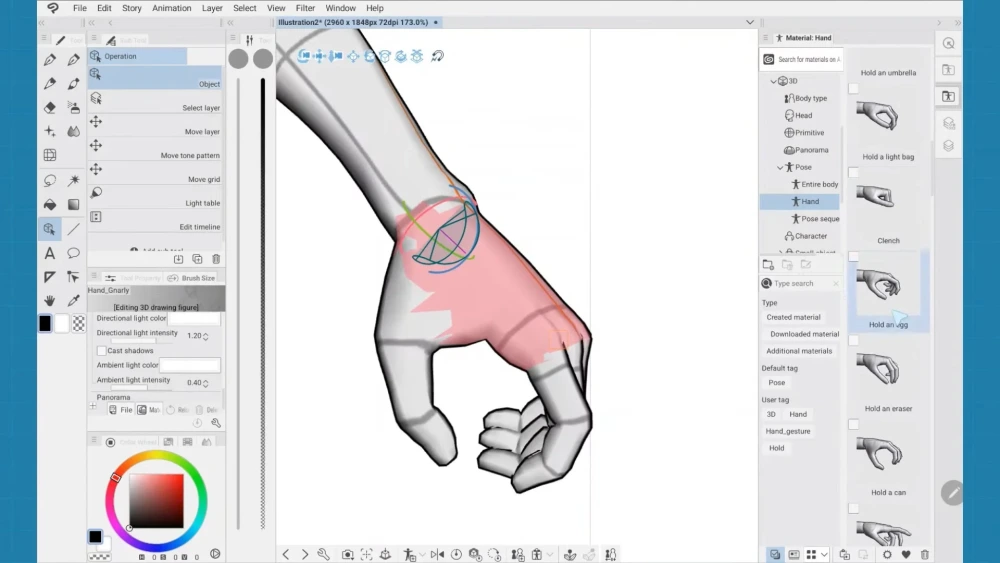Click the Hand_gesture user tag
The height and width of the screenshot is (563, 1000).
point(788,431)
